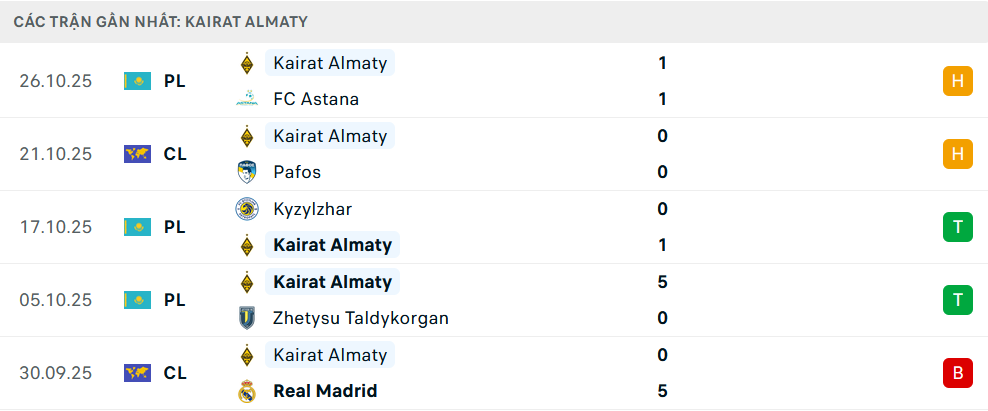Open the Real Madrid team link

click(x=325, y=391)
